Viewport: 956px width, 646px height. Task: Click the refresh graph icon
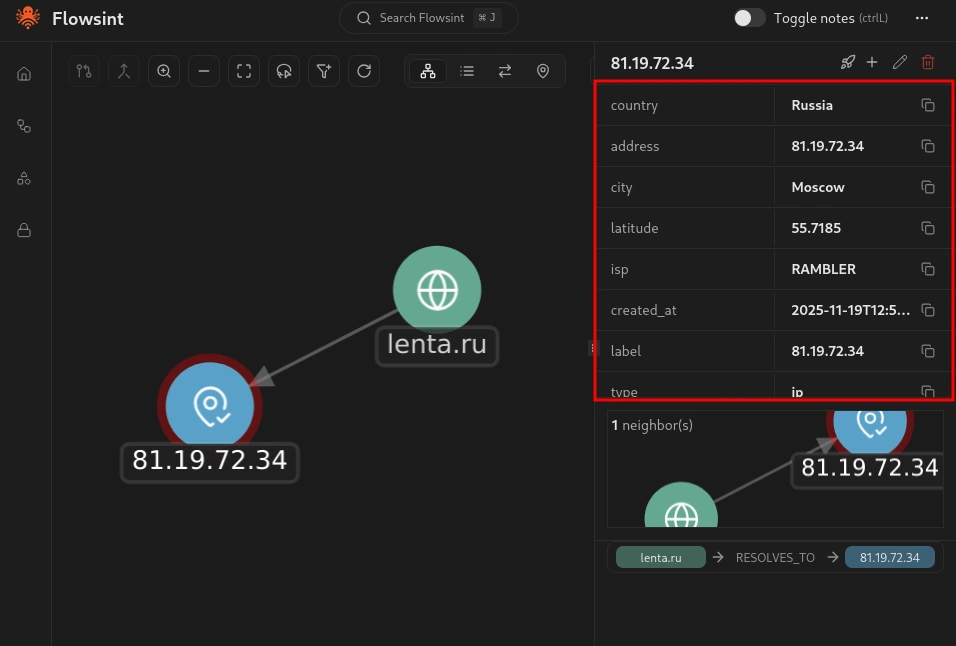pyautogui.click(x=364, y=71)
